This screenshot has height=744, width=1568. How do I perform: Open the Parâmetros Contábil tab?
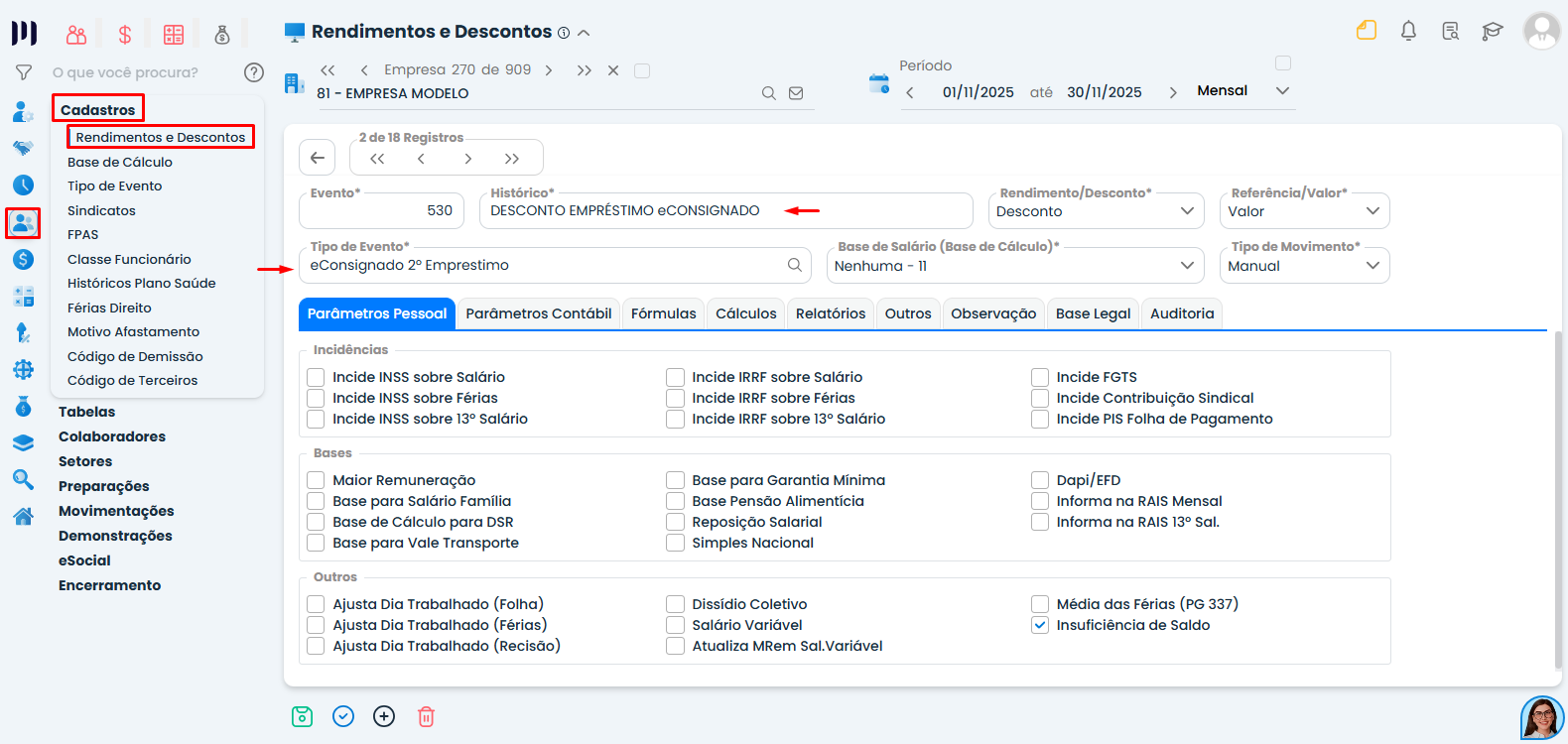click(538, 313)
